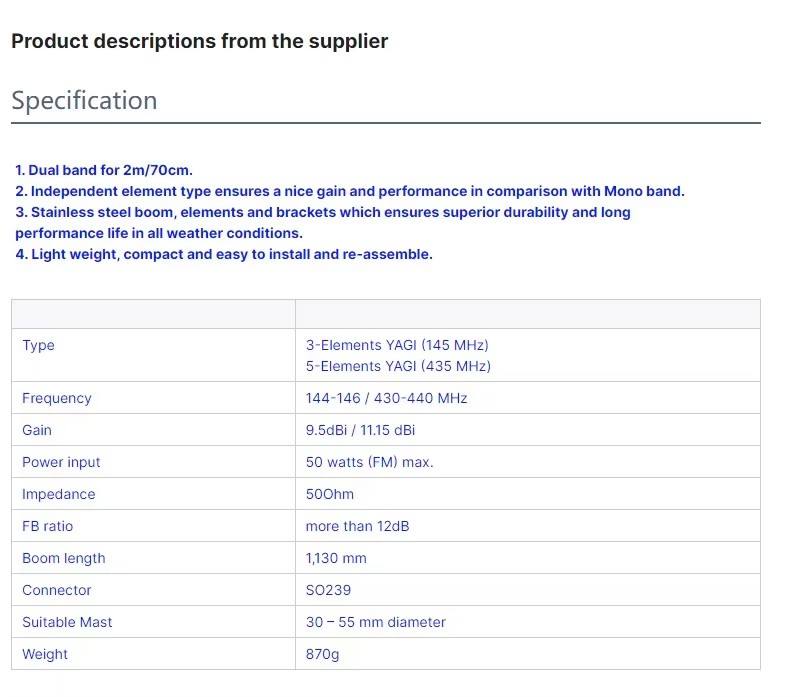This screenshot has width=807, height=697.
Task: Click the Gain value '9.5dBi / 11.15 dBi'
Action: click(x=360, y=430)
